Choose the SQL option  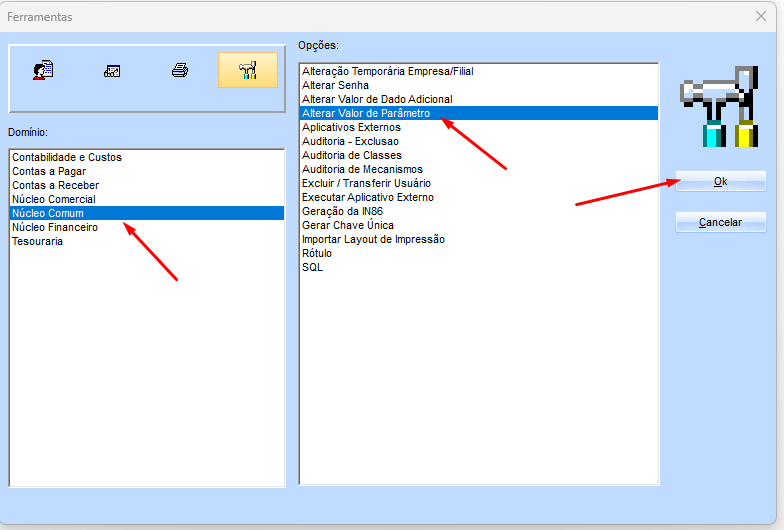pyautogui.click(x=312, y=267)
